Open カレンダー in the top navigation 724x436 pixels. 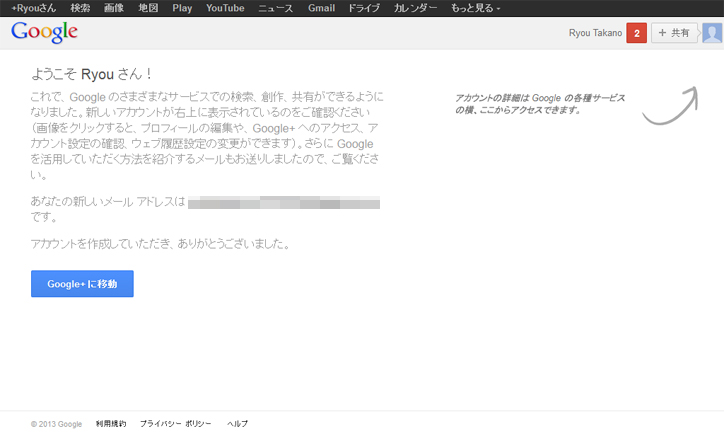tap(415, 8)
